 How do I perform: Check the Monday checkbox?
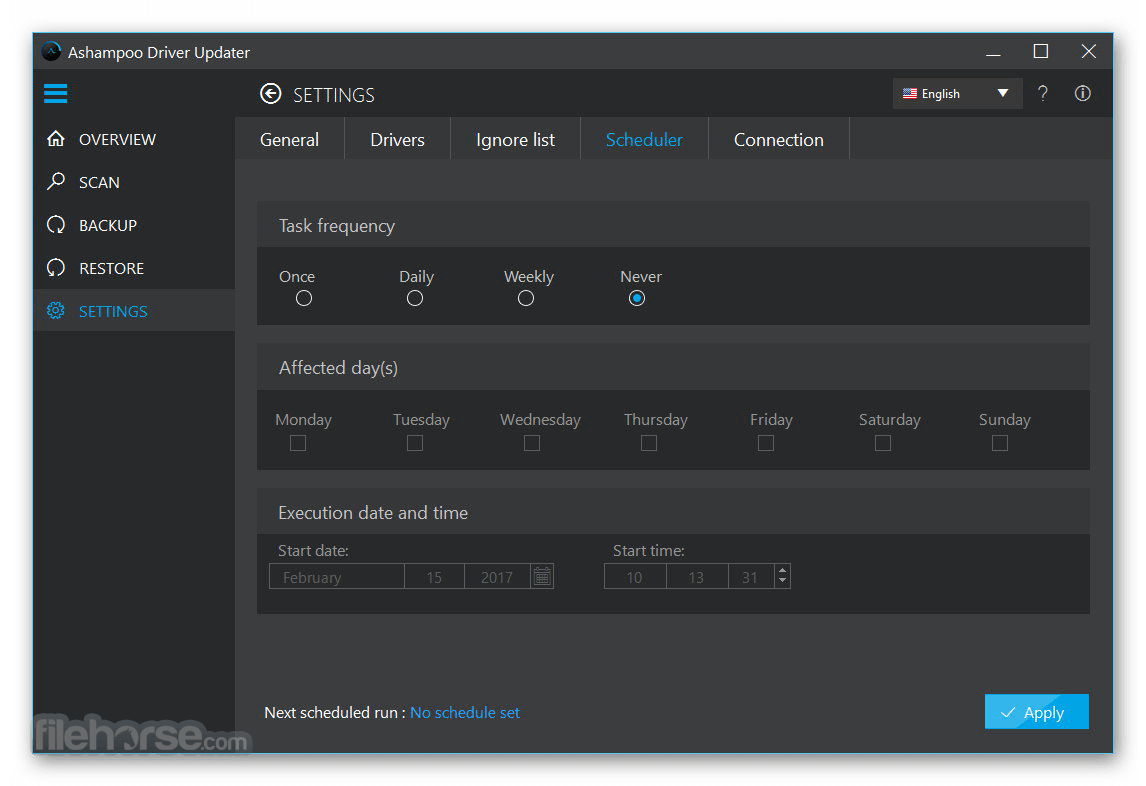tap(297, 443)
